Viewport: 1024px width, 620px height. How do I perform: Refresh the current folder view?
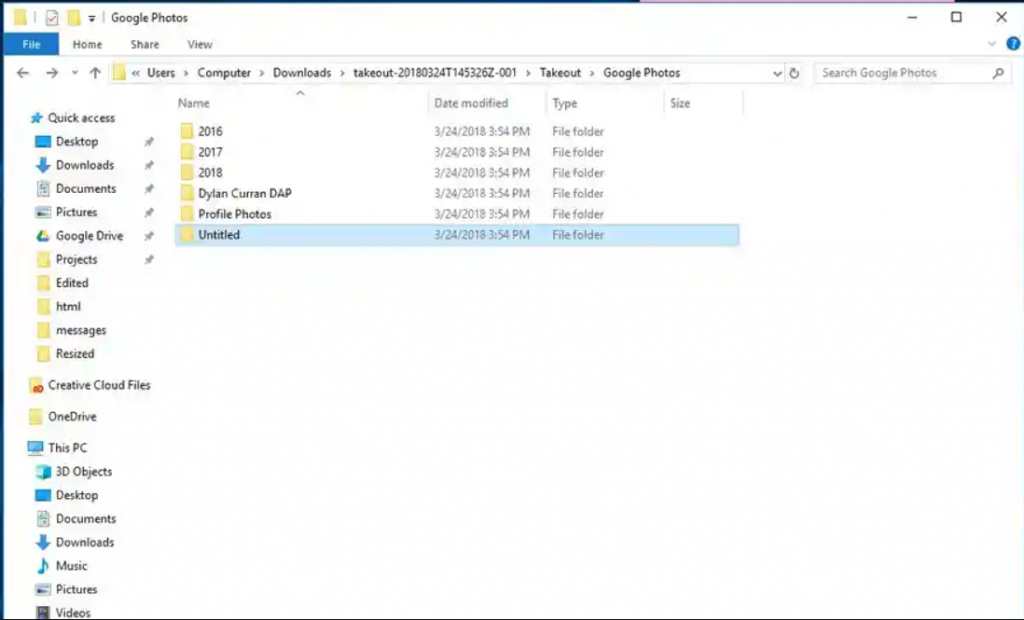tap(794, 73)
